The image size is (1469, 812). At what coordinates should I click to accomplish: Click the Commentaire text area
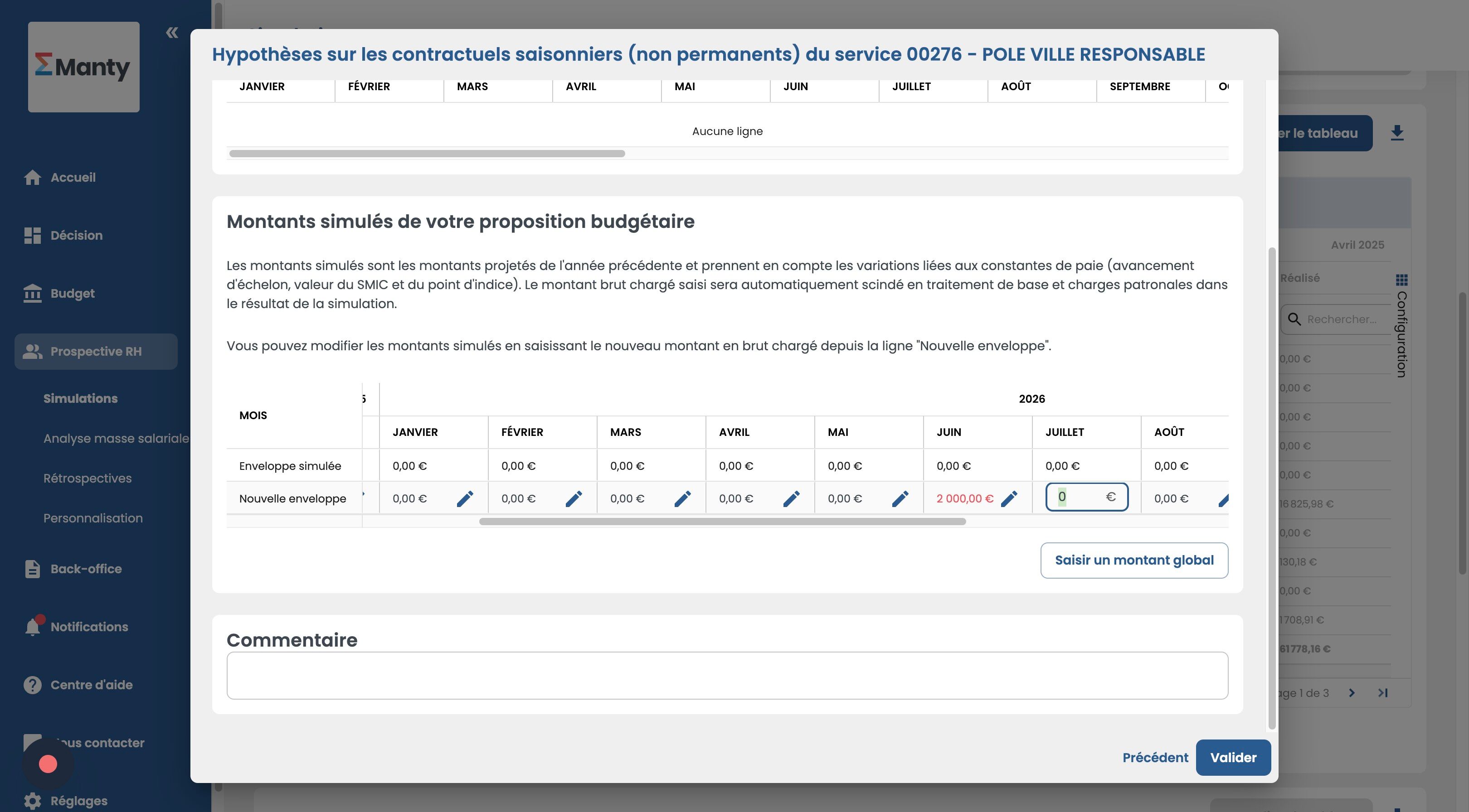[x=726, y=675]
